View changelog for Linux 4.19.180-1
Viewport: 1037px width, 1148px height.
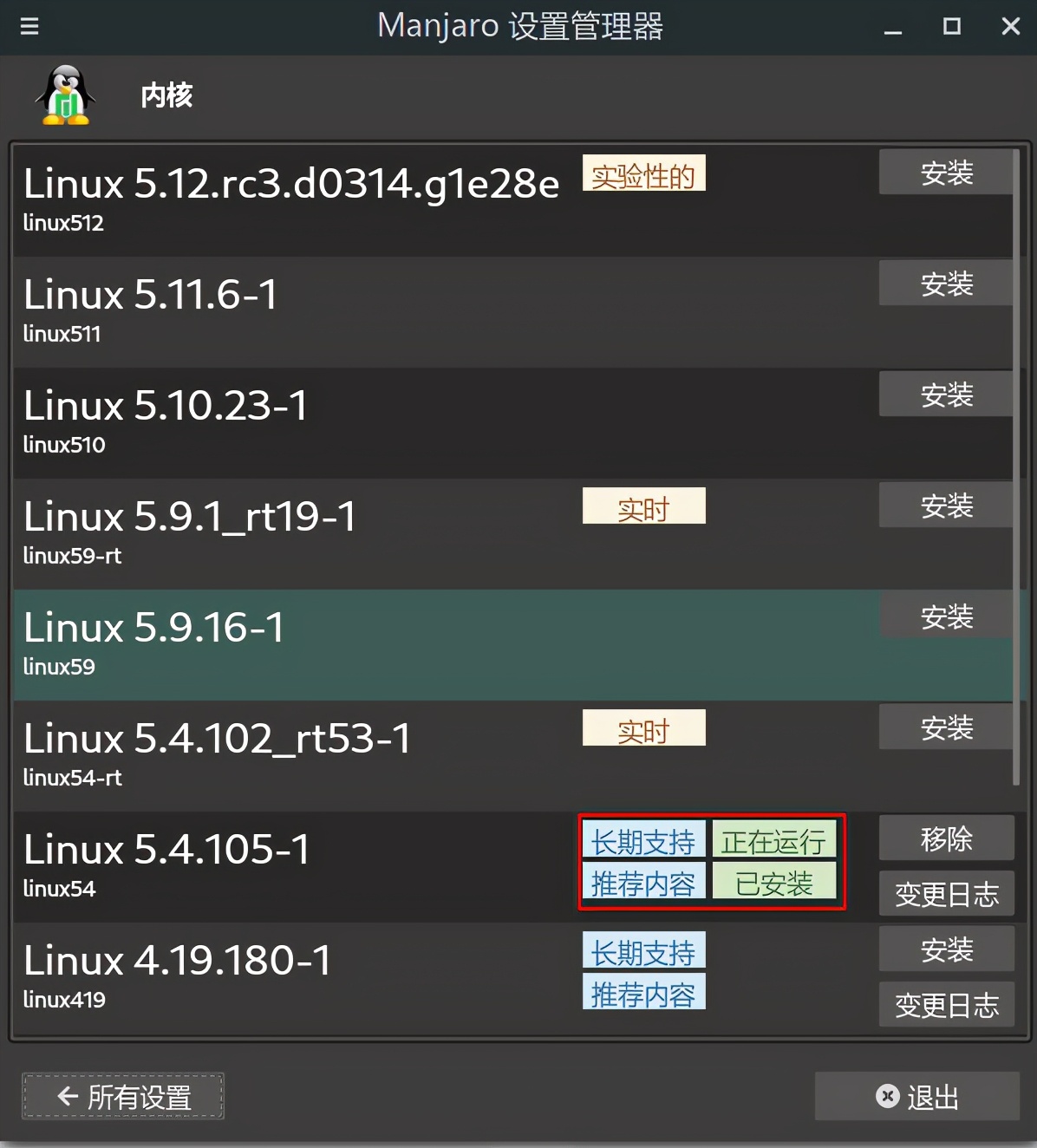[x=946, y=1004]
